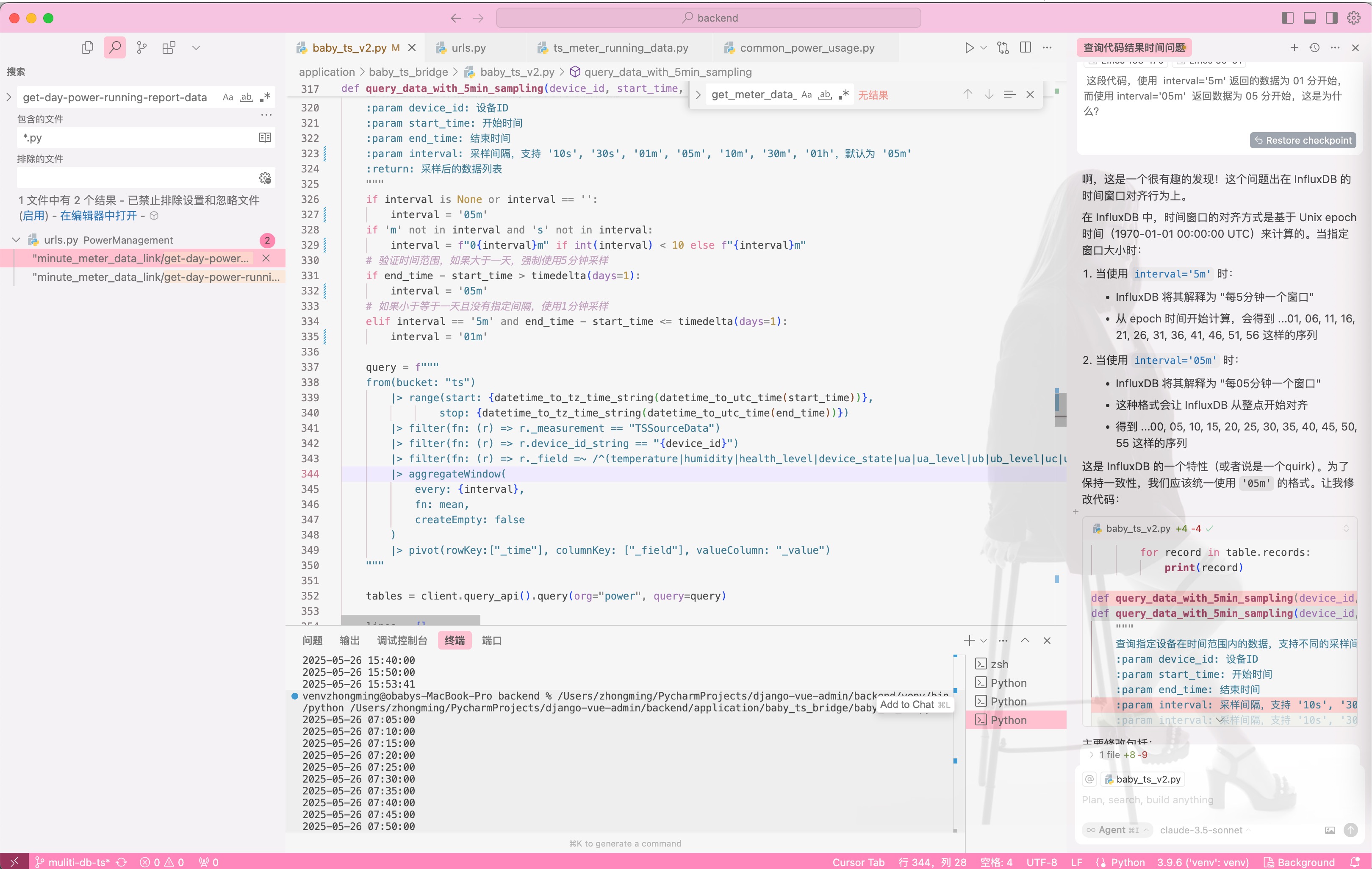The height and width of the screenshot is (869, 1372).
Task: Toggle the bottom panel layout icon
Action: [x=1309, y=18]
